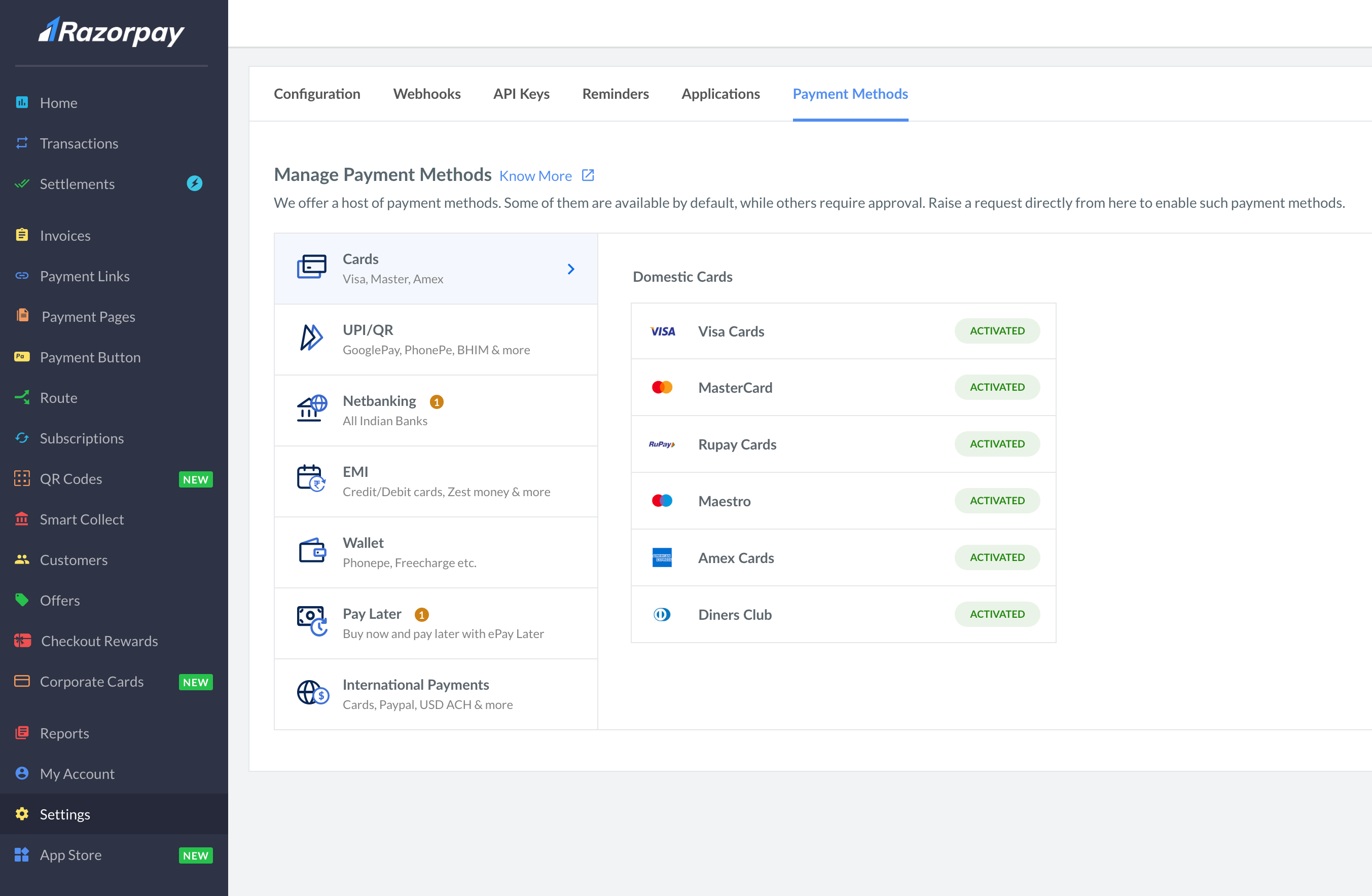Select the Payment Methods tab
Image resolution: width=1372 pixels, height=896 pixels.
pos(850,94)
